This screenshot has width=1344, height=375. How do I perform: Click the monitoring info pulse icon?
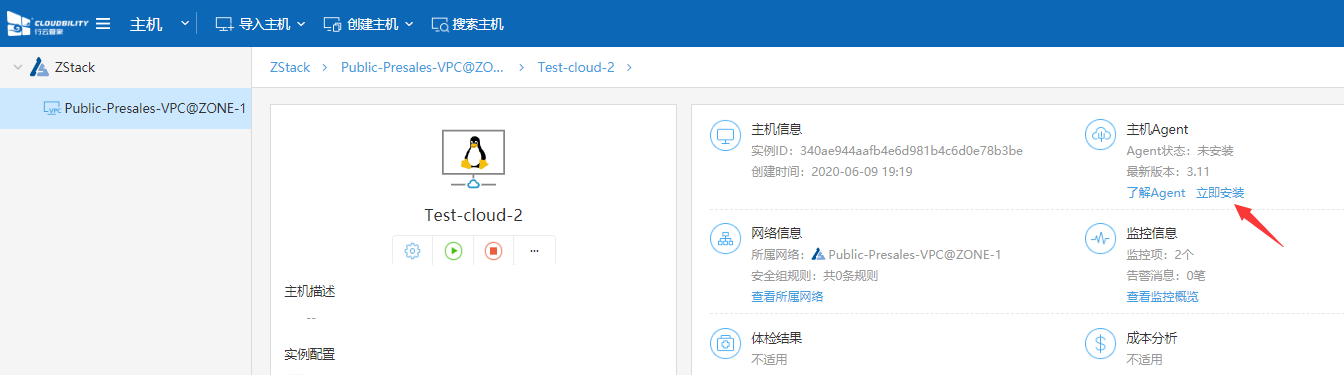pos(1100,239)
